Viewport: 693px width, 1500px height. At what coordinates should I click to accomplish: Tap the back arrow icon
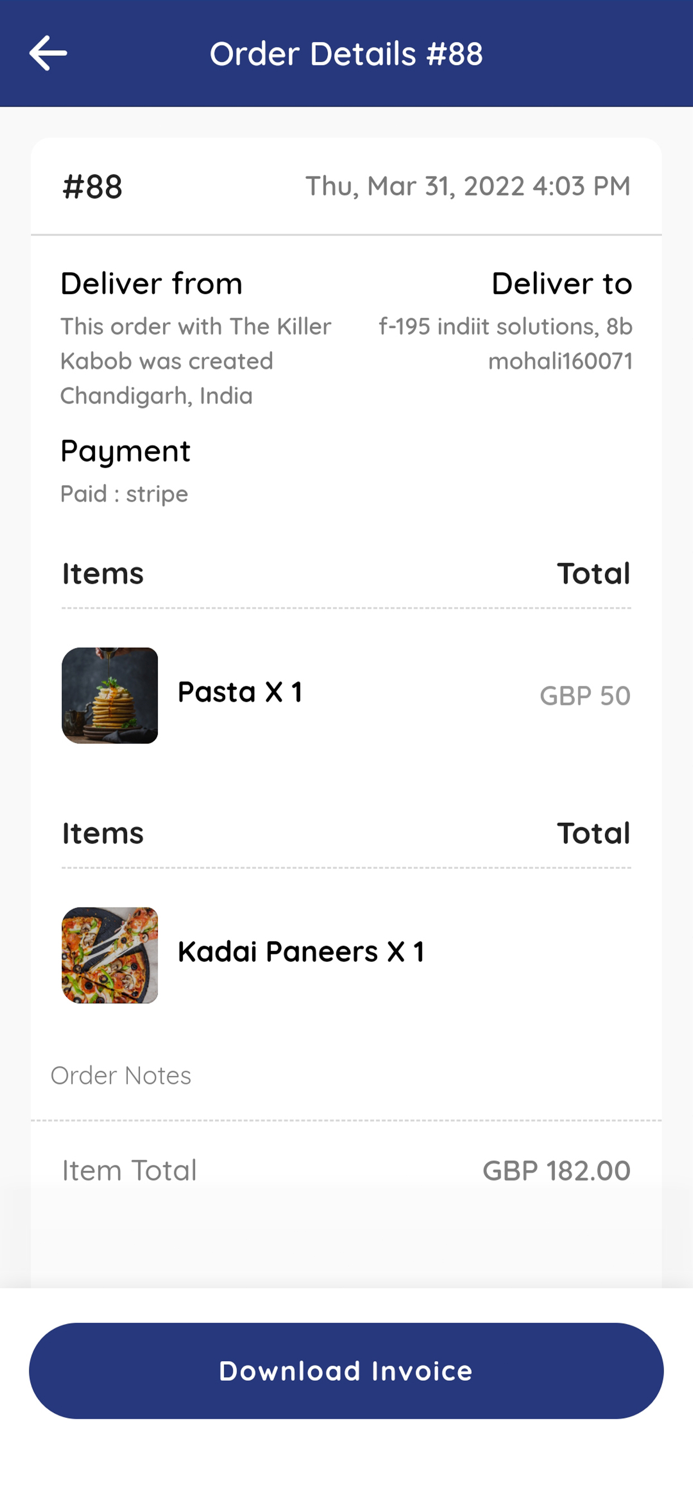(47, 53)
